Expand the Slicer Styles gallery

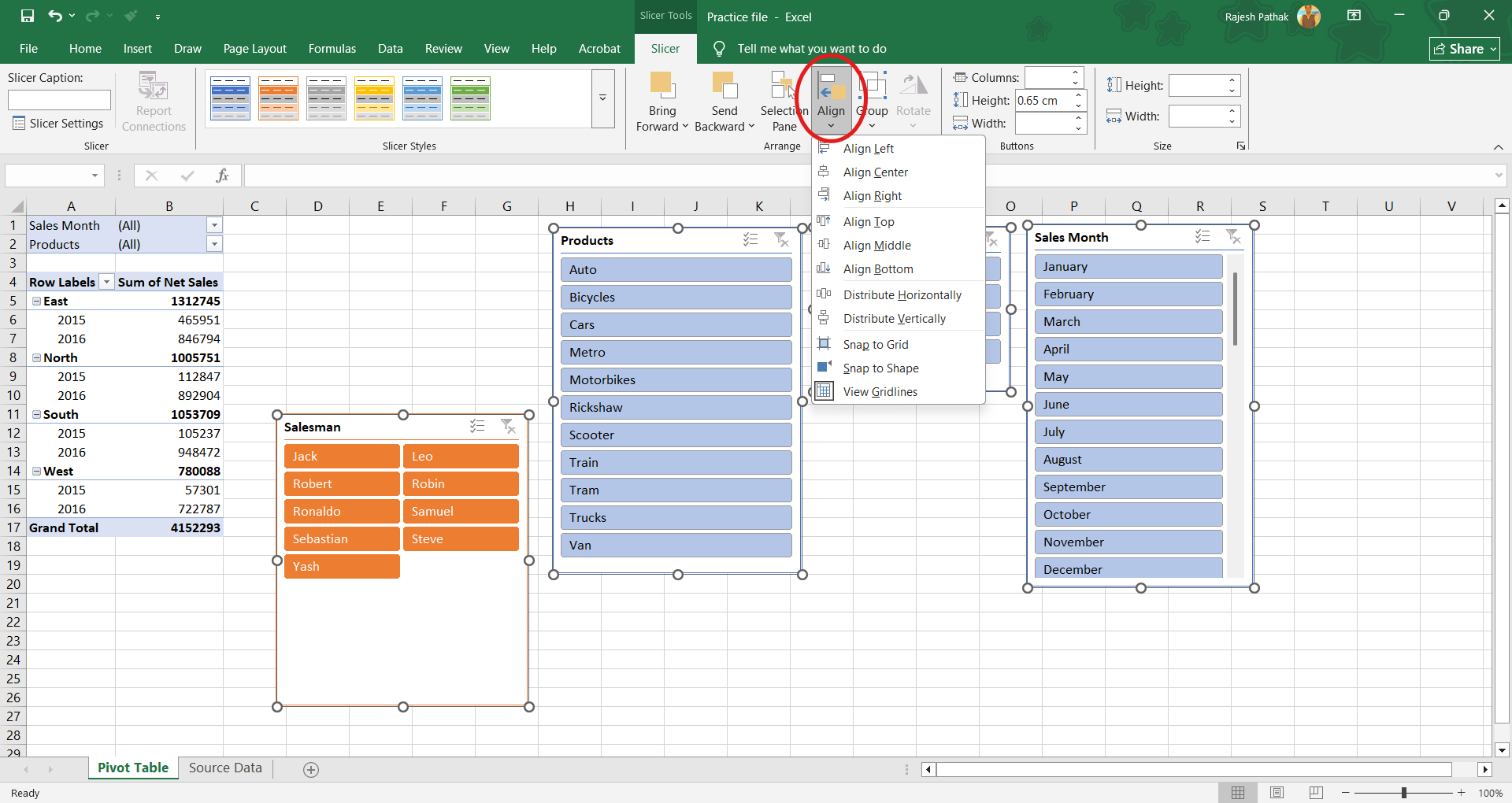pos(602,98)
